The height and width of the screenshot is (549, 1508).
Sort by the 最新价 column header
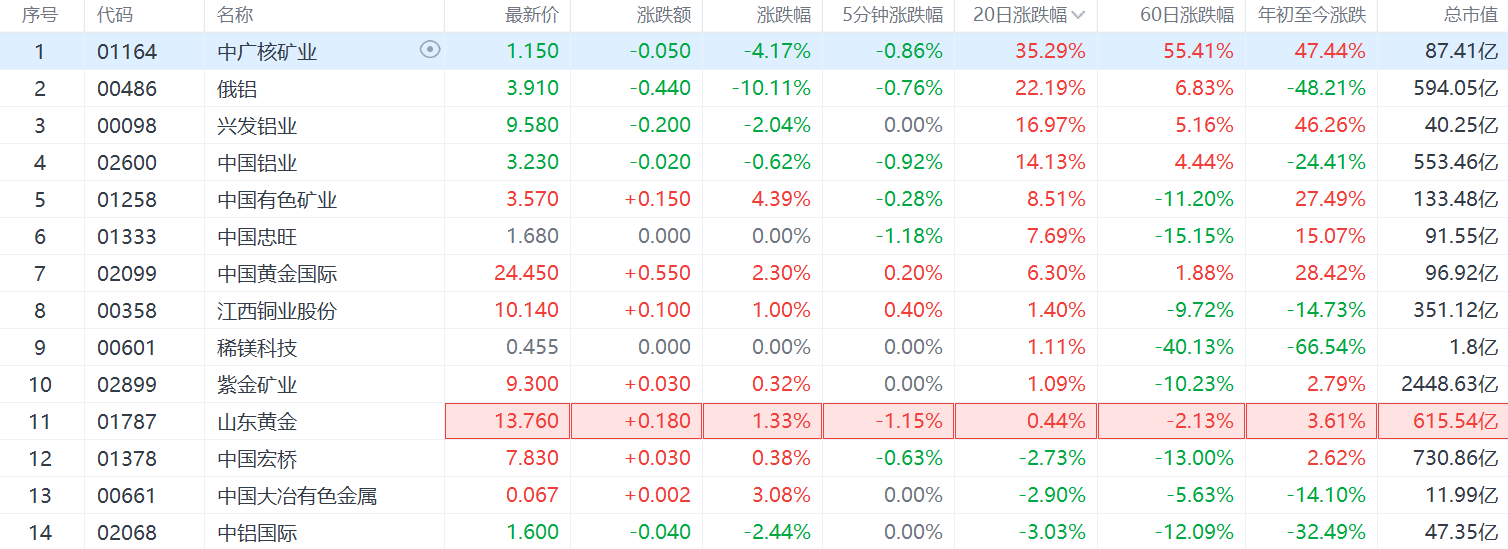click(532, 15)
